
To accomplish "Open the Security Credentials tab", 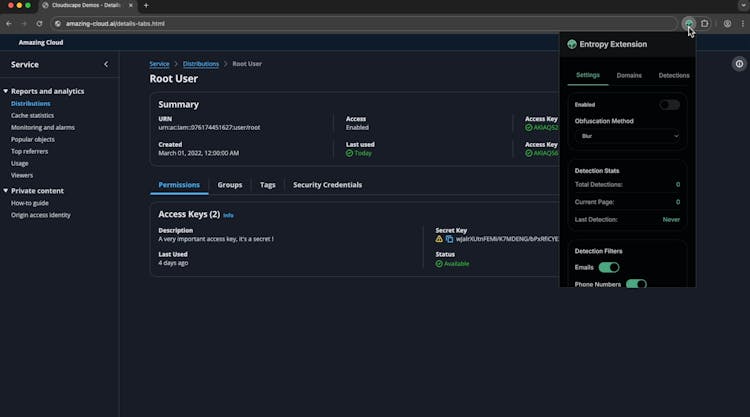I will click(x=327, y=185).
